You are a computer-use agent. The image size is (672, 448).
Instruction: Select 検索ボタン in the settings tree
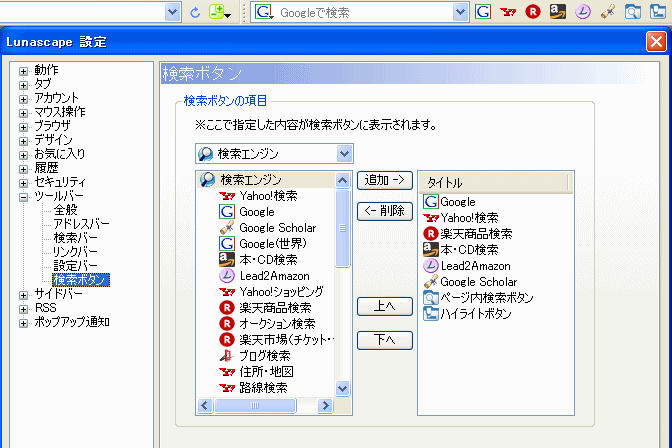click(81, 280)
